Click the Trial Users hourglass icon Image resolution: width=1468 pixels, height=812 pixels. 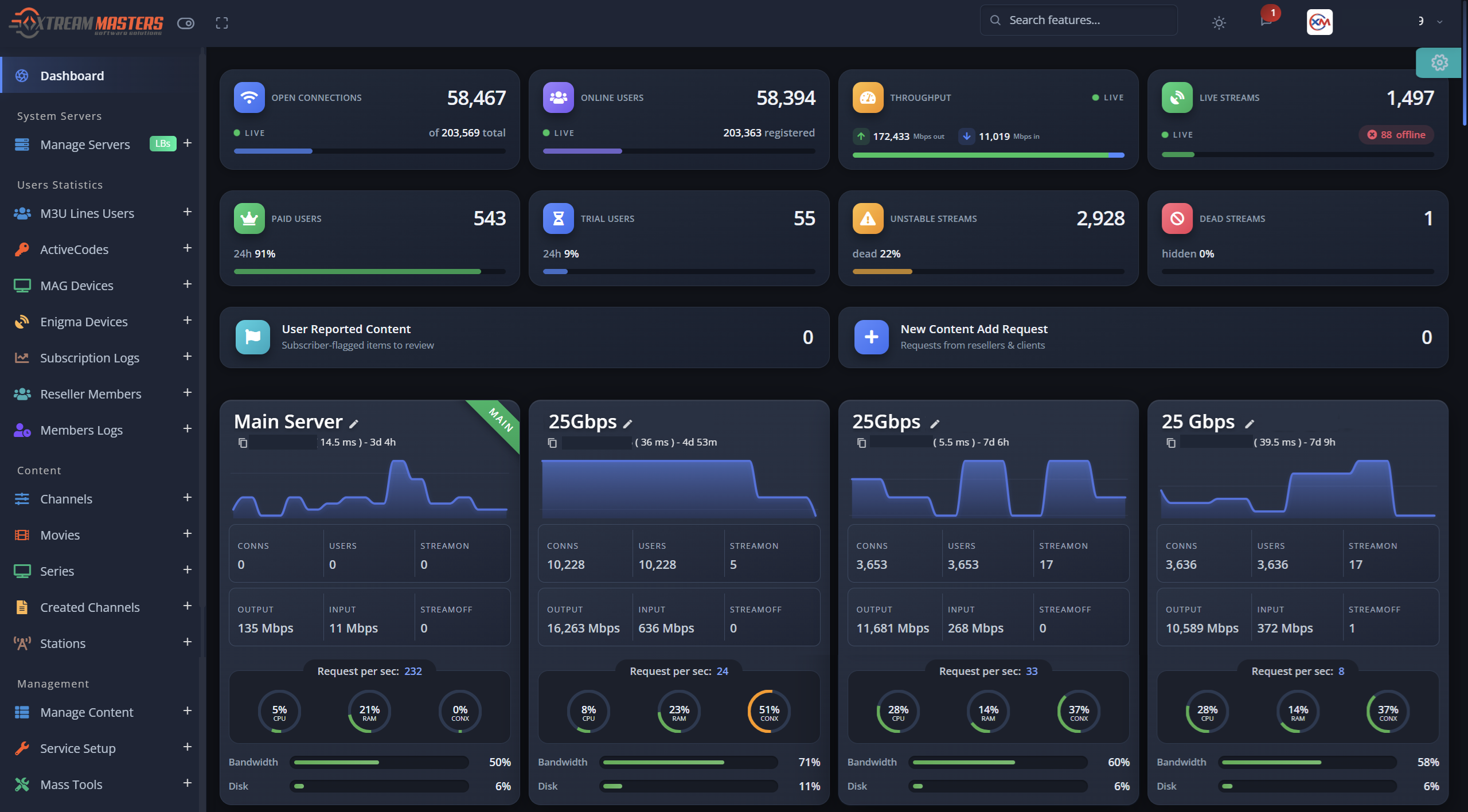coord(558,218)
